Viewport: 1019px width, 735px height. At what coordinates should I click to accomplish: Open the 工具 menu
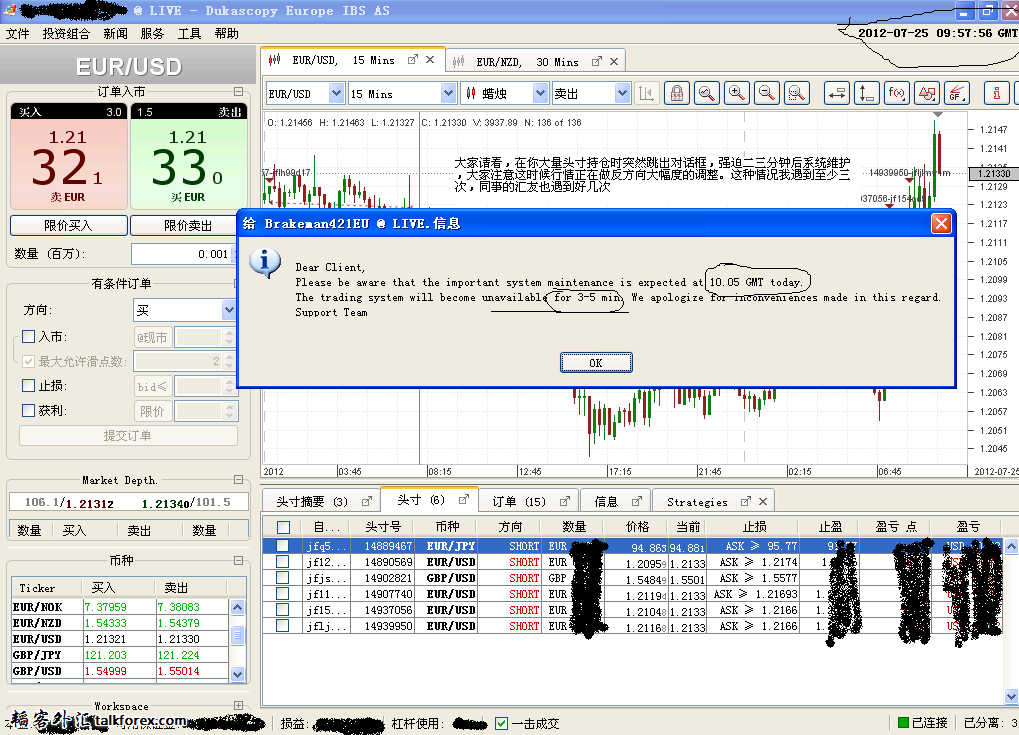[x=189, y=34]
